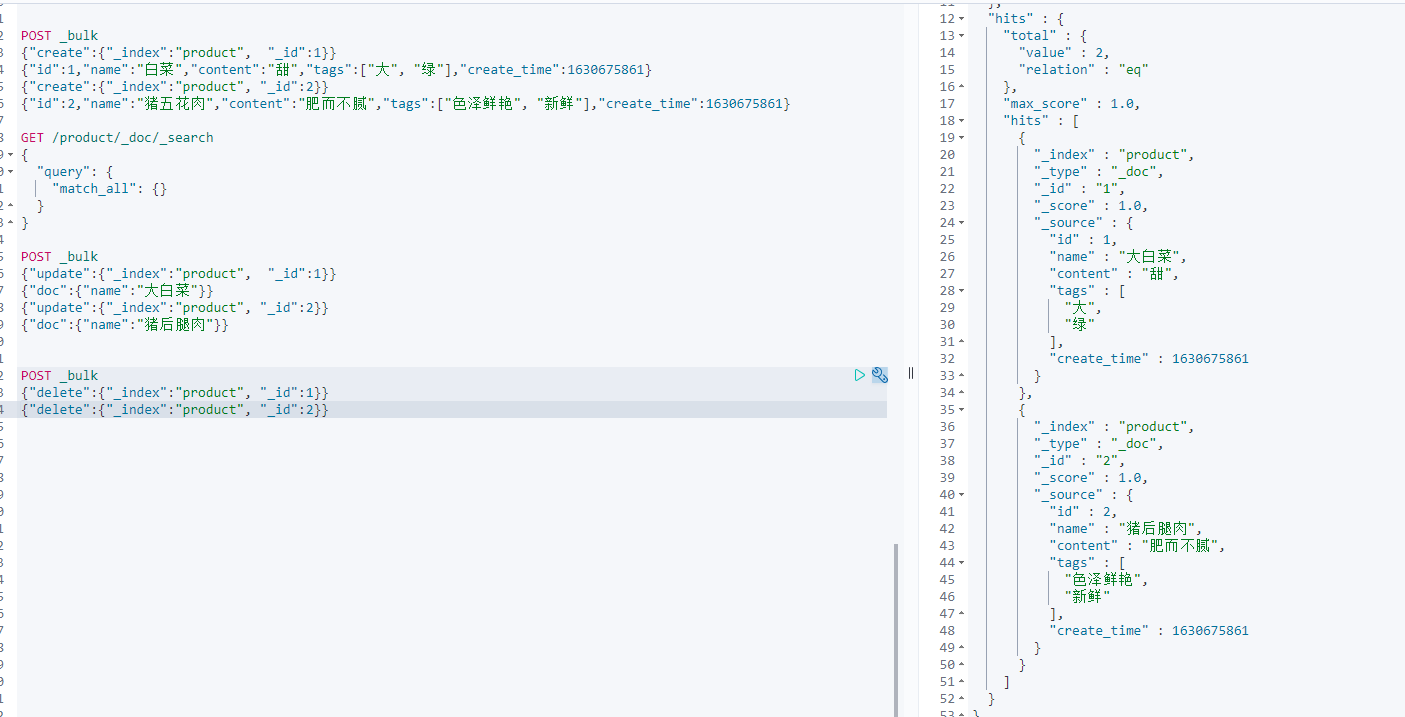
Task: Click "content" : "肥而不腻" in the output
Action: click(x=1137, y=545)
